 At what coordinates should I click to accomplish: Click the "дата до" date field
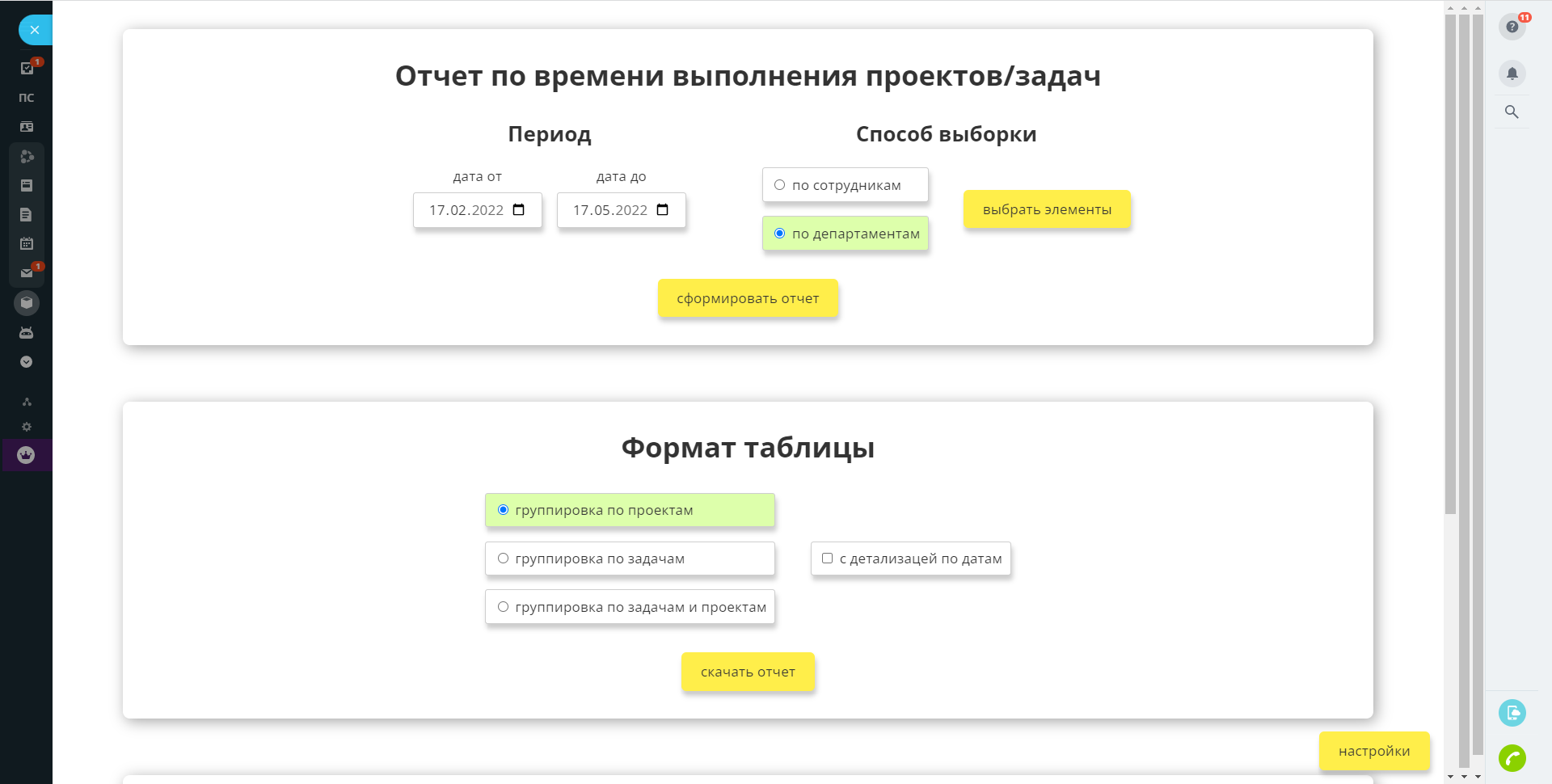point(622,210)
